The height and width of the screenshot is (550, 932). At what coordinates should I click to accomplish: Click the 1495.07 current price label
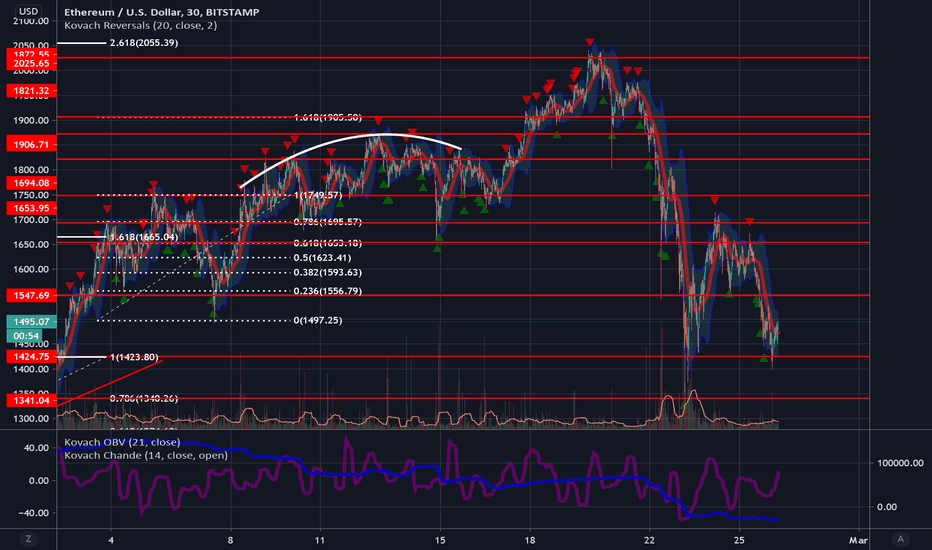[x=32, y=322]
